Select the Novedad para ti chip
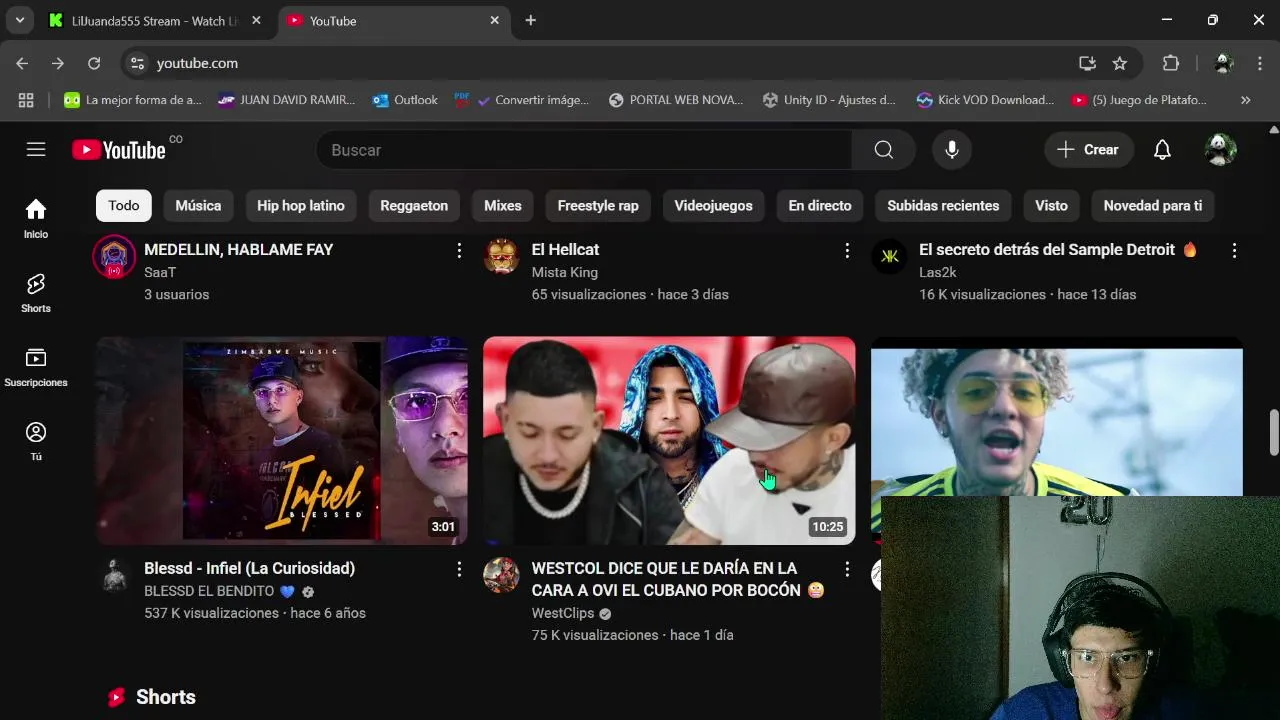The width and height of the screenshot is (1280, 720). coord(1153,205)
